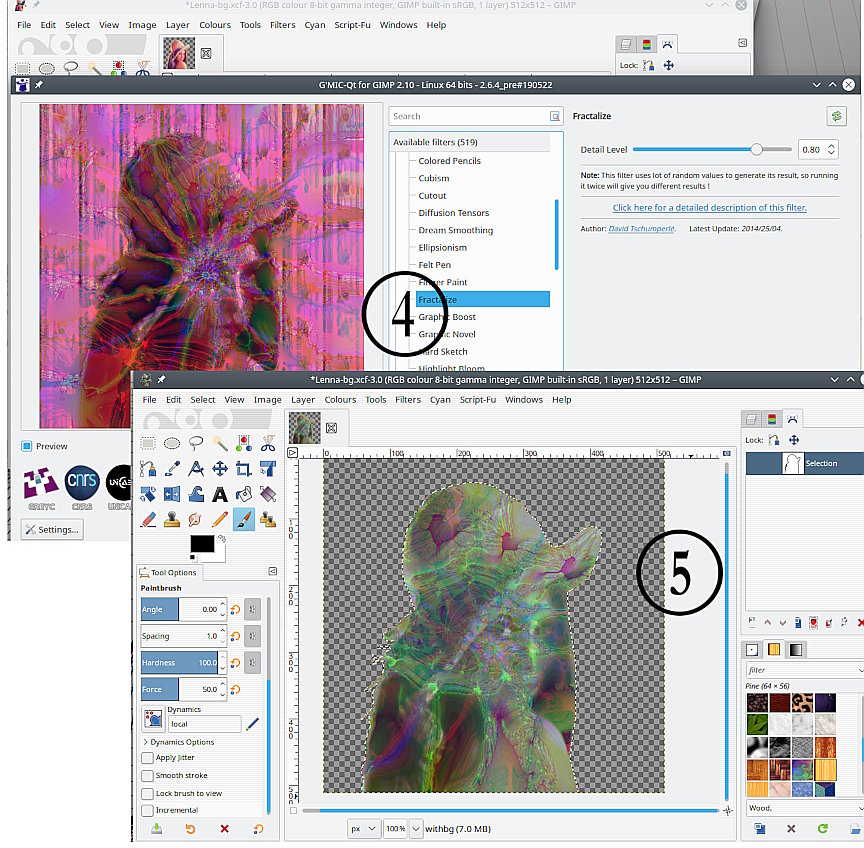Open Tool Options tab configuration menu
Screen dimensions: 864x848
(x=273, y=571)
